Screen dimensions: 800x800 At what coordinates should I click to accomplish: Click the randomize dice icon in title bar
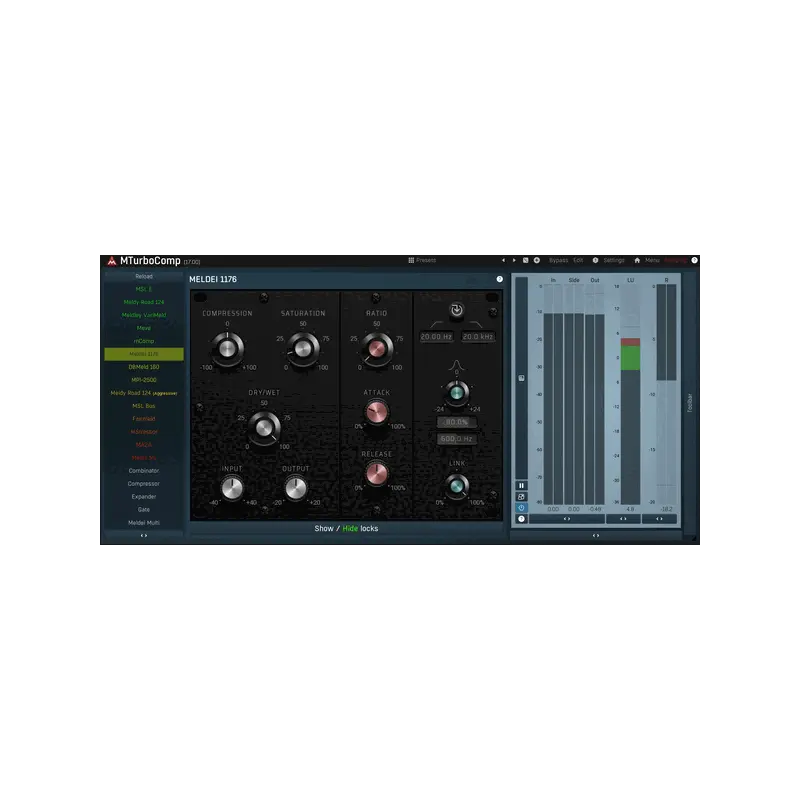[525, 260]
